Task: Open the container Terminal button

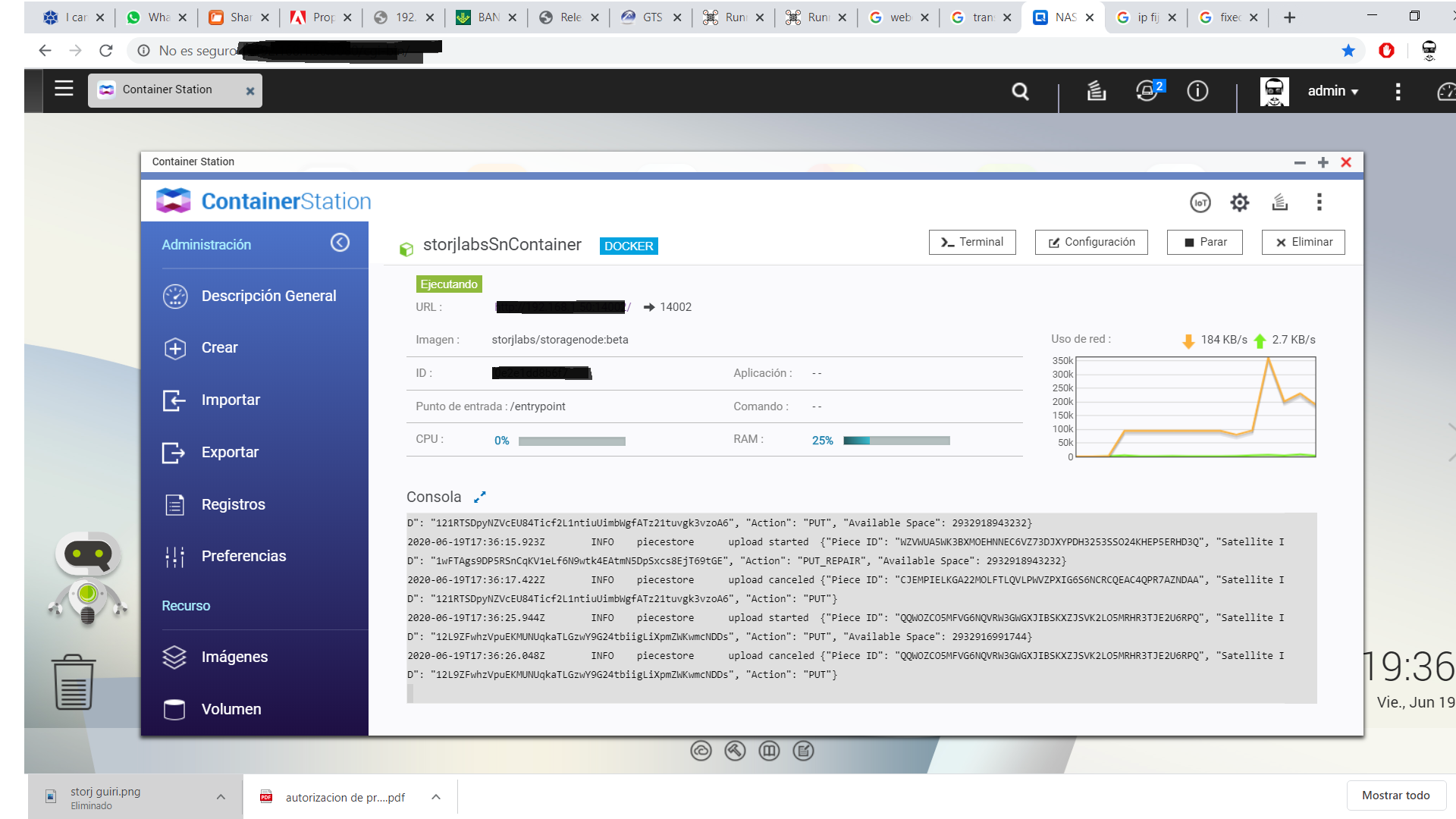Action: tap(971, 242)
